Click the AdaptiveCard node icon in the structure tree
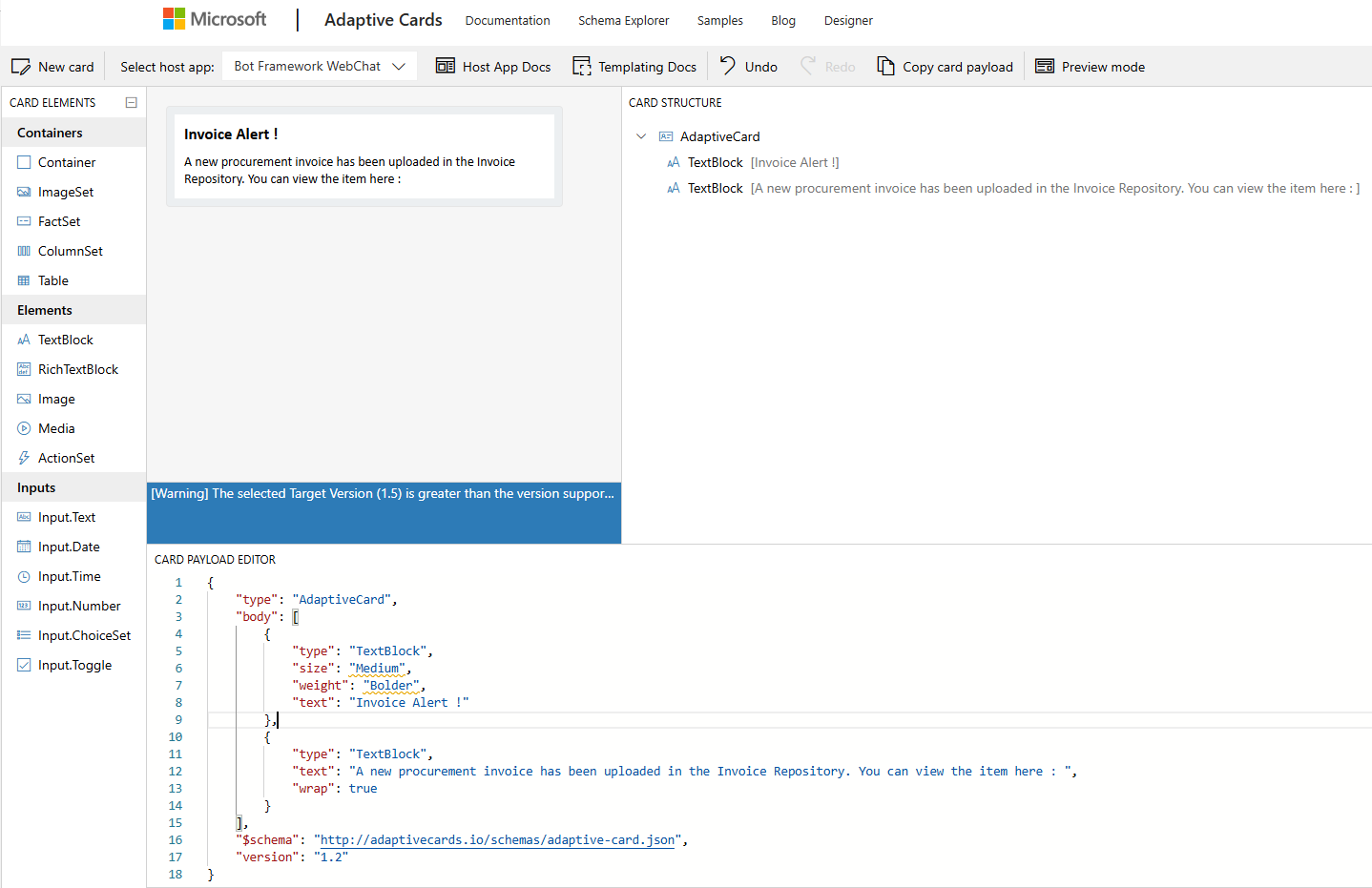The width and height of the screenshot is (1372, 888). pos(666,136)
